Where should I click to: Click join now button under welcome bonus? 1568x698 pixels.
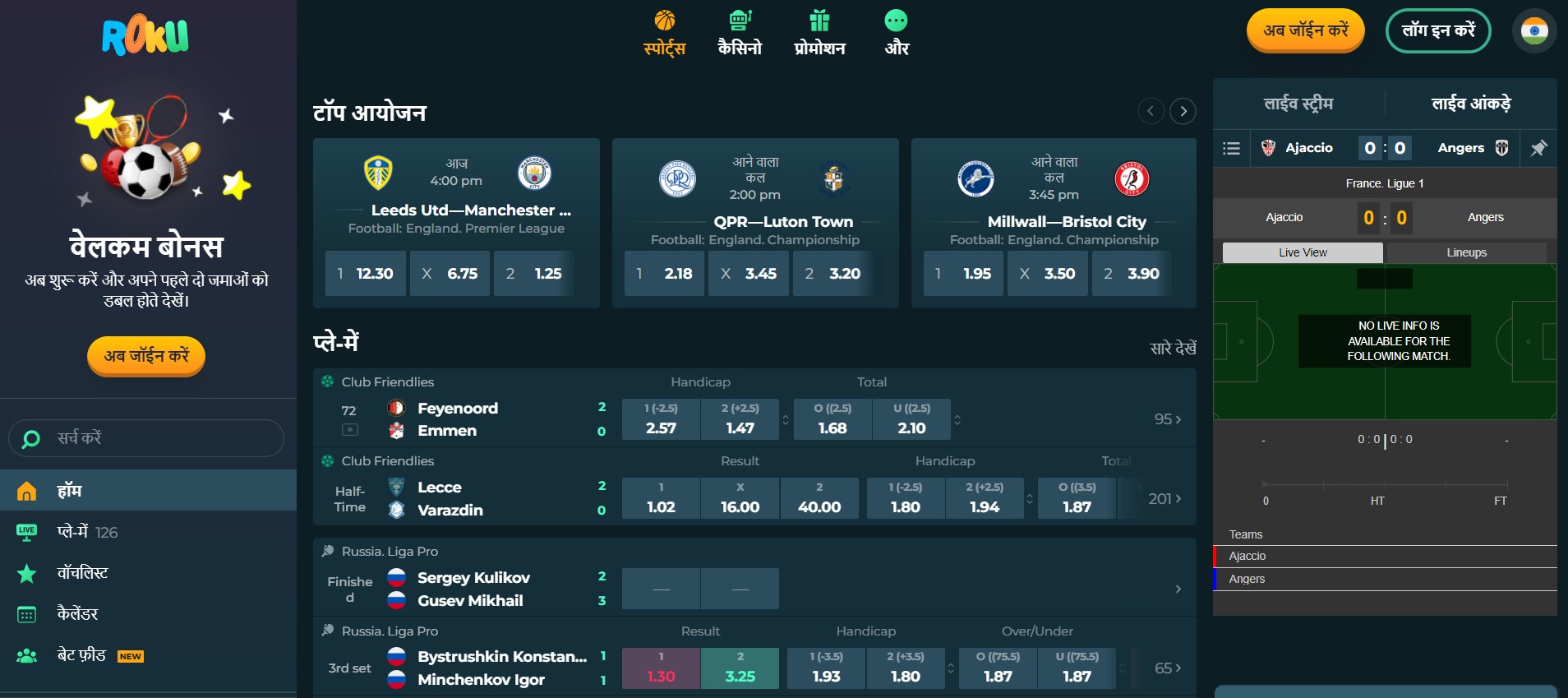coord(146,356)
